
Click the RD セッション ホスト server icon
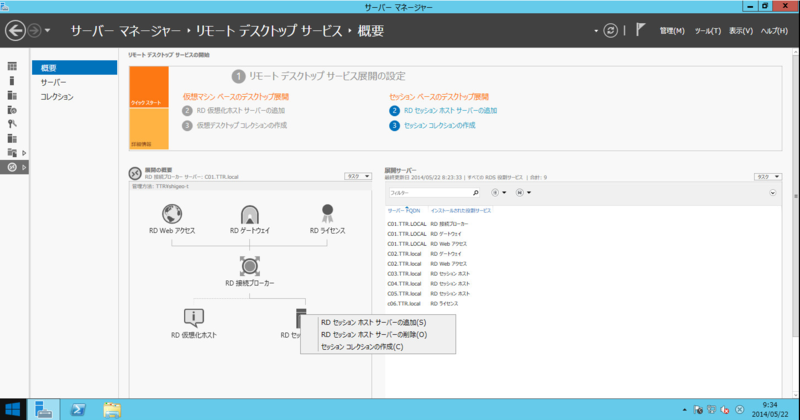click(301, 317)
